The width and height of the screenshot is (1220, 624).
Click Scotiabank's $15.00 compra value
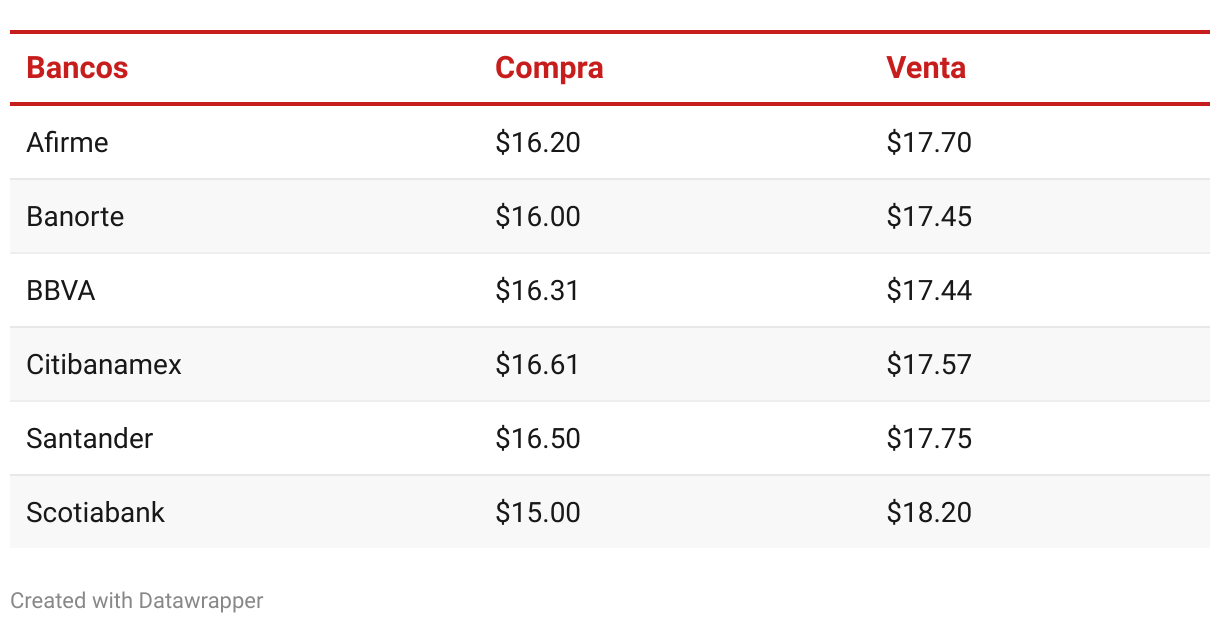pyautogui.click(x=538, y=512)
